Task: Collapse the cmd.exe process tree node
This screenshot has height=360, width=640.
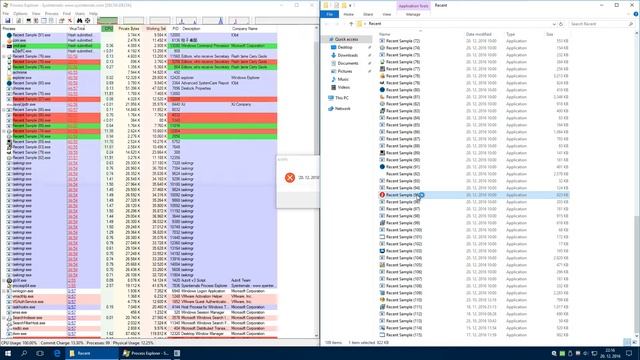Action: click(x=4, y=46)
